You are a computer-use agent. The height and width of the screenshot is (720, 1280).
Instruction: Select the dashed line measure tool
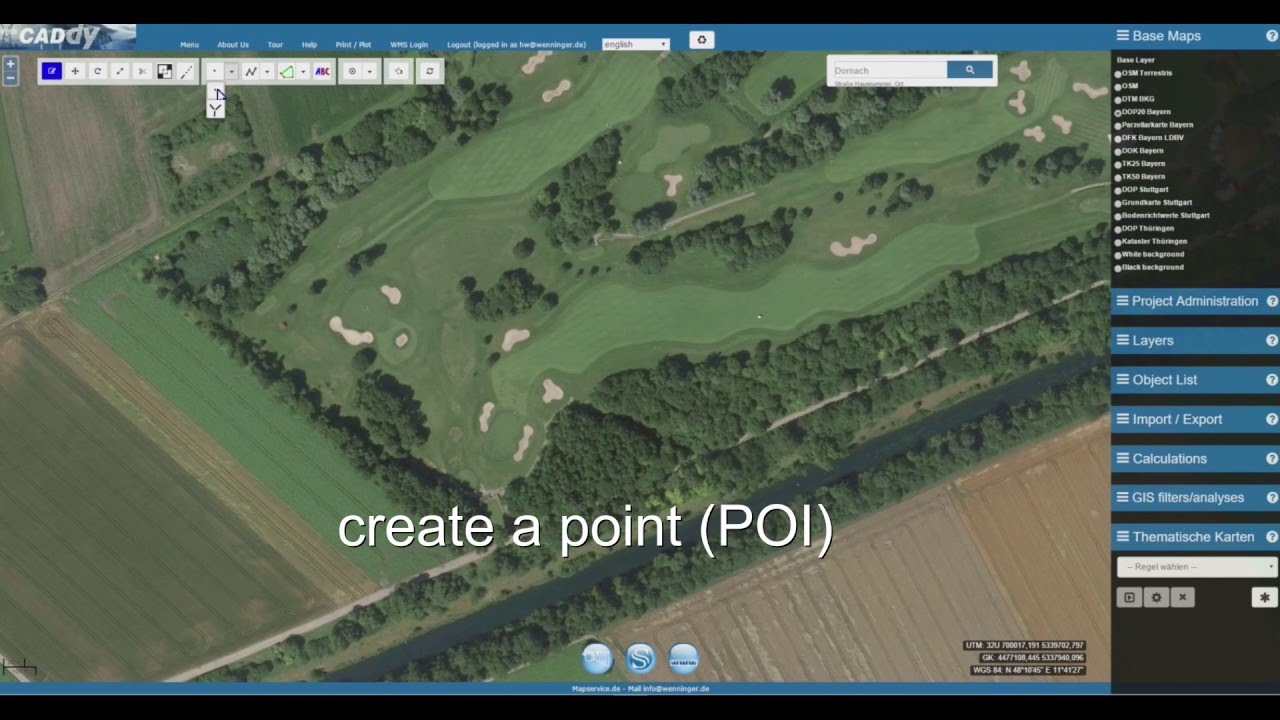[x=186, y=71]
